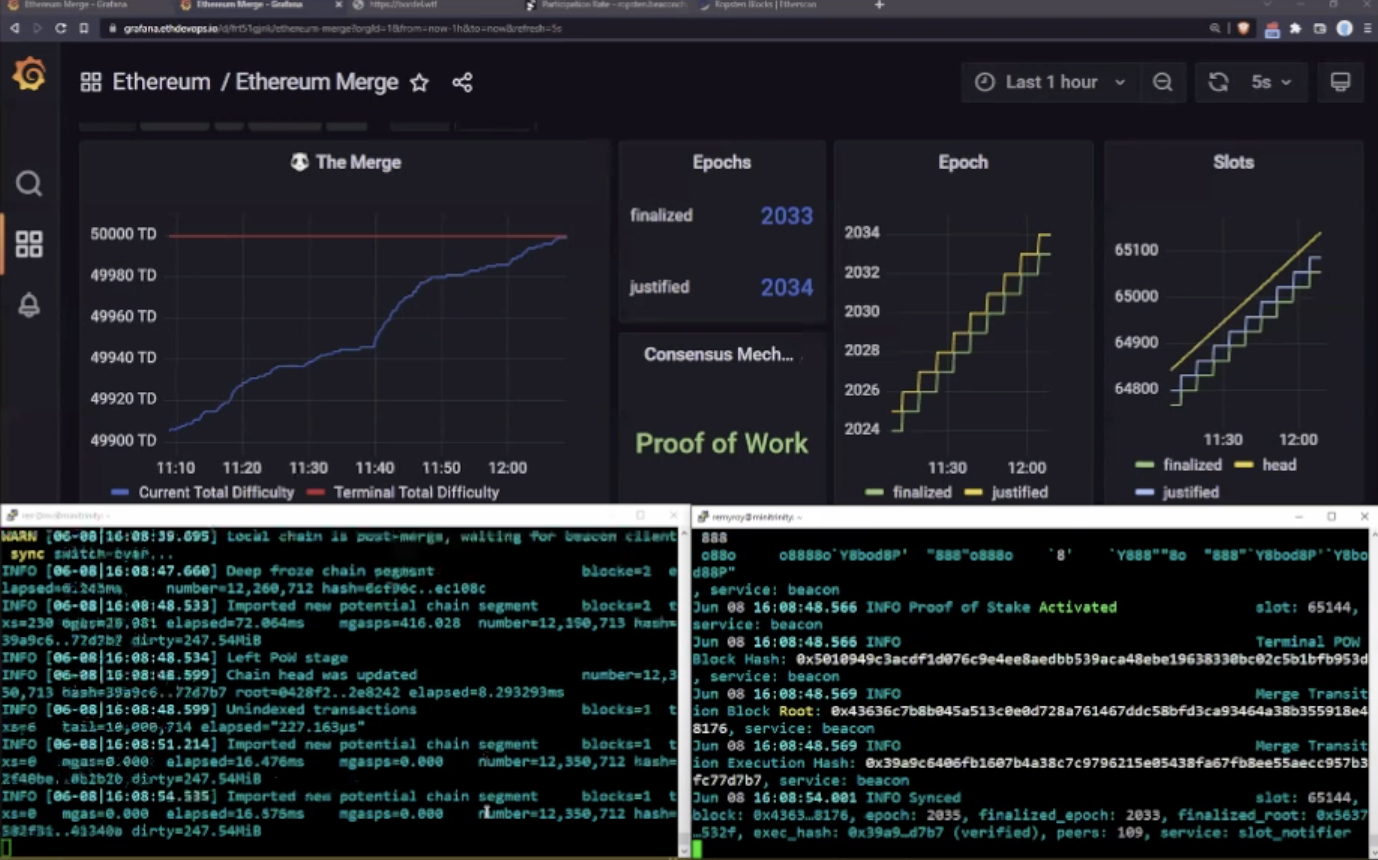This screenshot has height=860, width=1378.
Task: Zoom out time range with magnifier icon
Action: click(1162, 82)
